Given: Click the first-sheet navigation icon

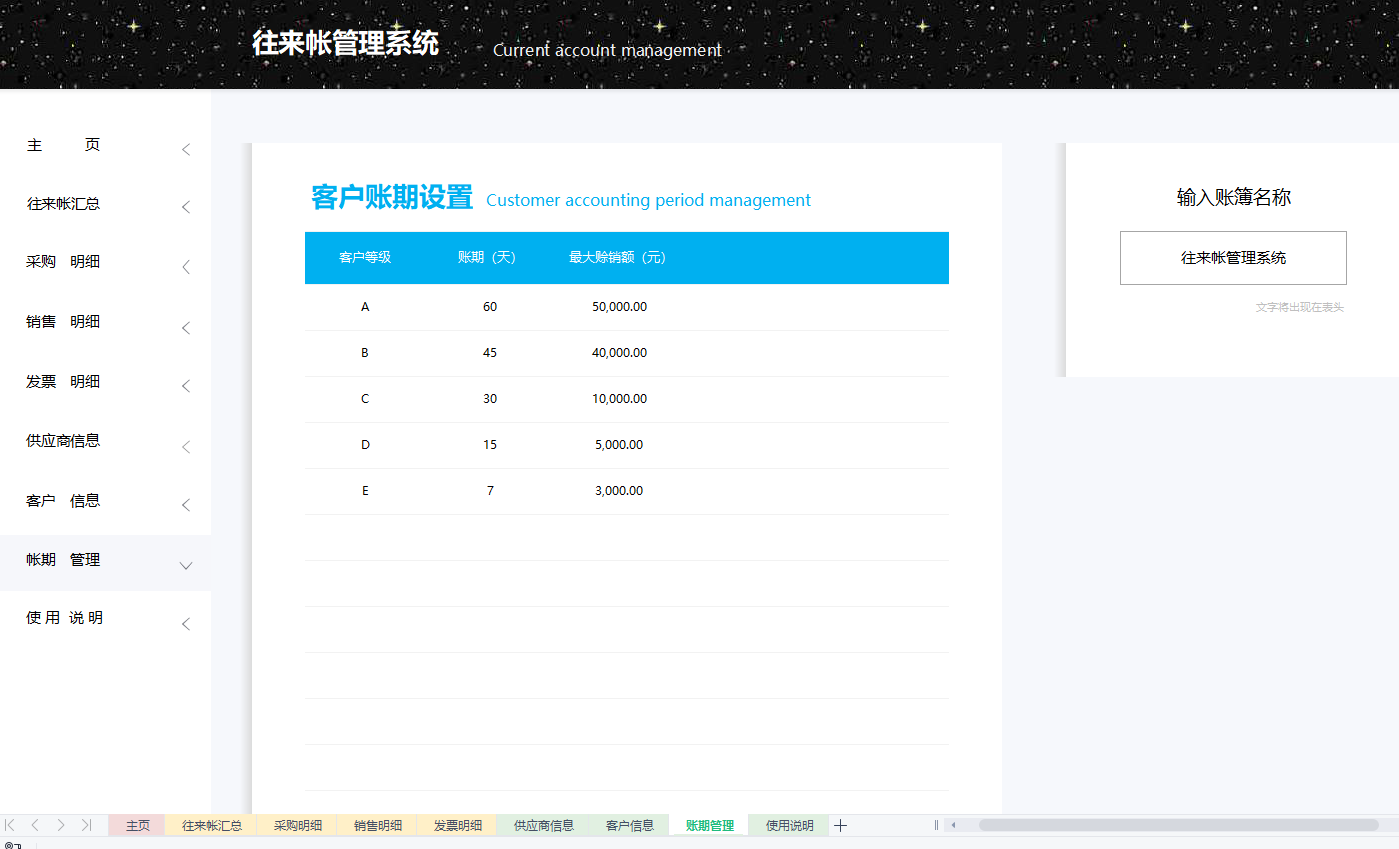Looking at the screenshot, I should point(11,825).
